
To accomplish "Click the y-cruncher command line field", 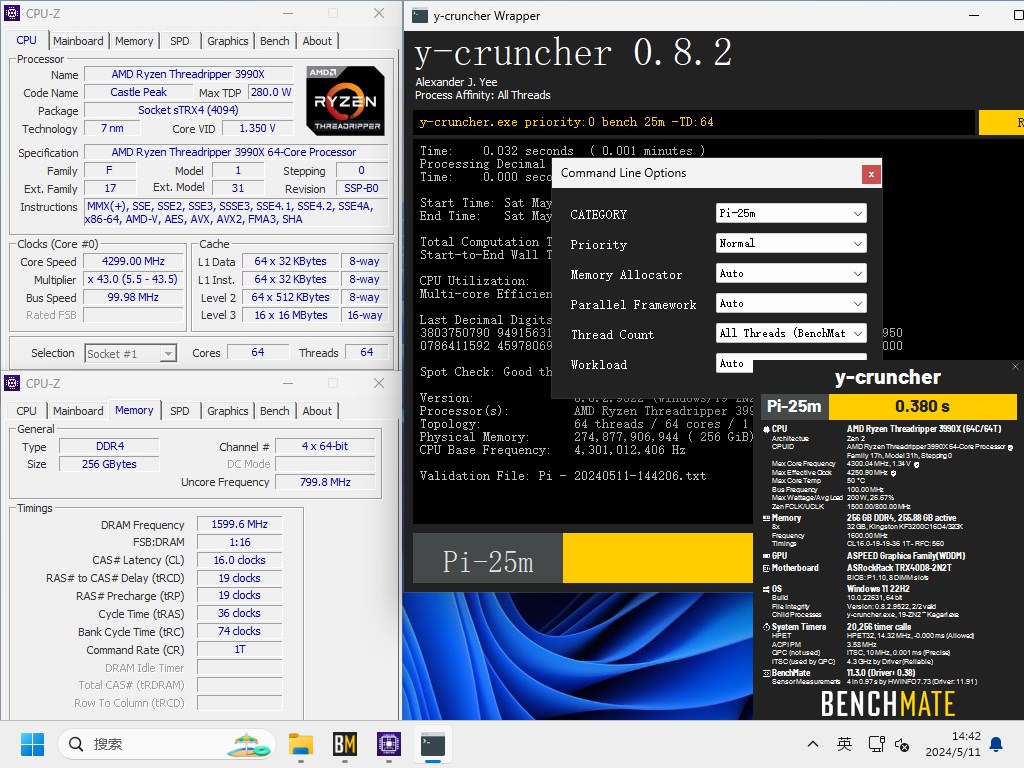I will click(x=694, y=122).
